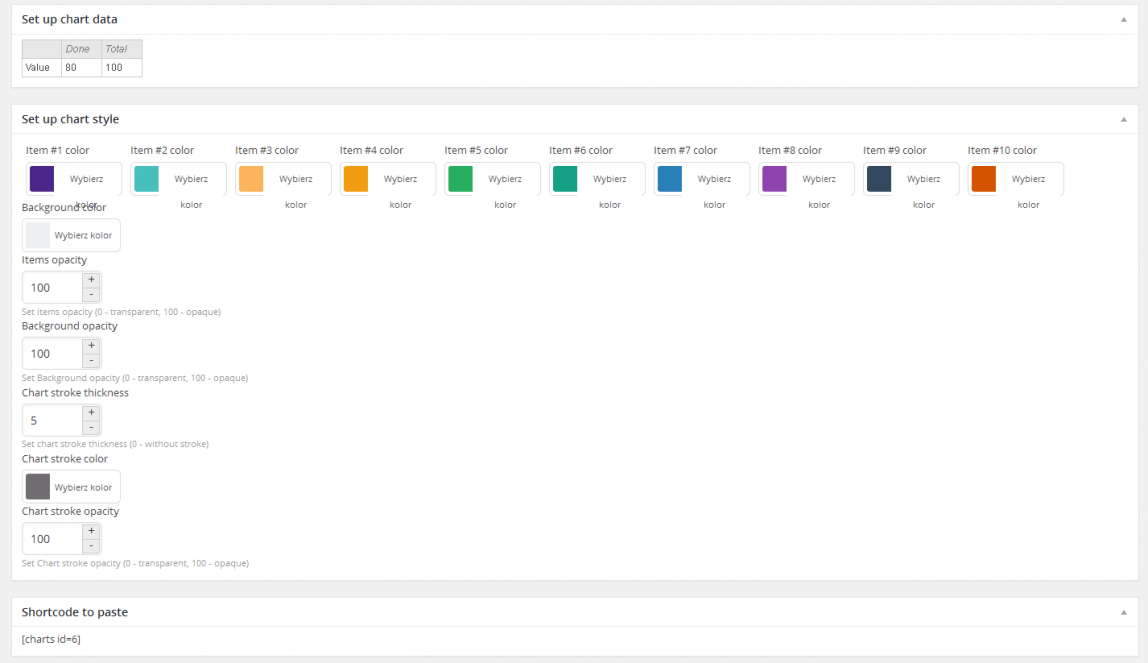Click the Shortcode to paste heading
Screen dimensions: 1148x663
click(75, 613)
